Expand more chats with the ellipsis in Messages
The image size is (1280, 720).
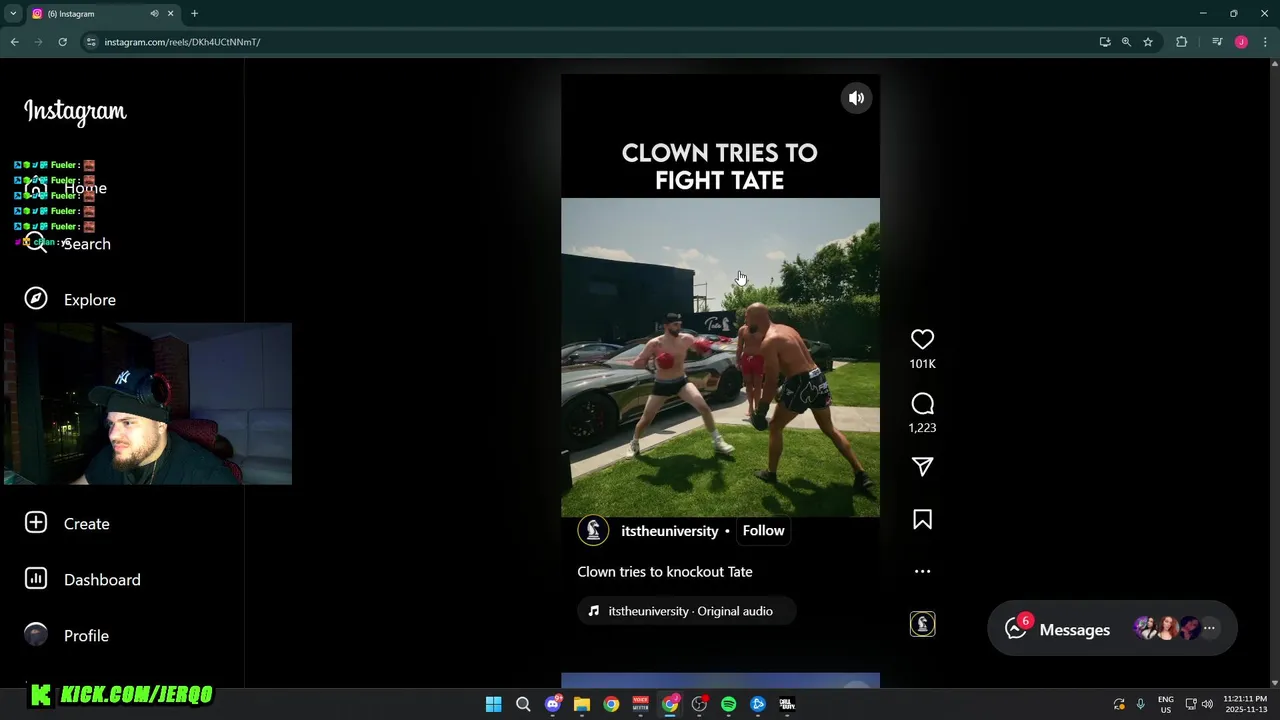(x=1209, y=628)
